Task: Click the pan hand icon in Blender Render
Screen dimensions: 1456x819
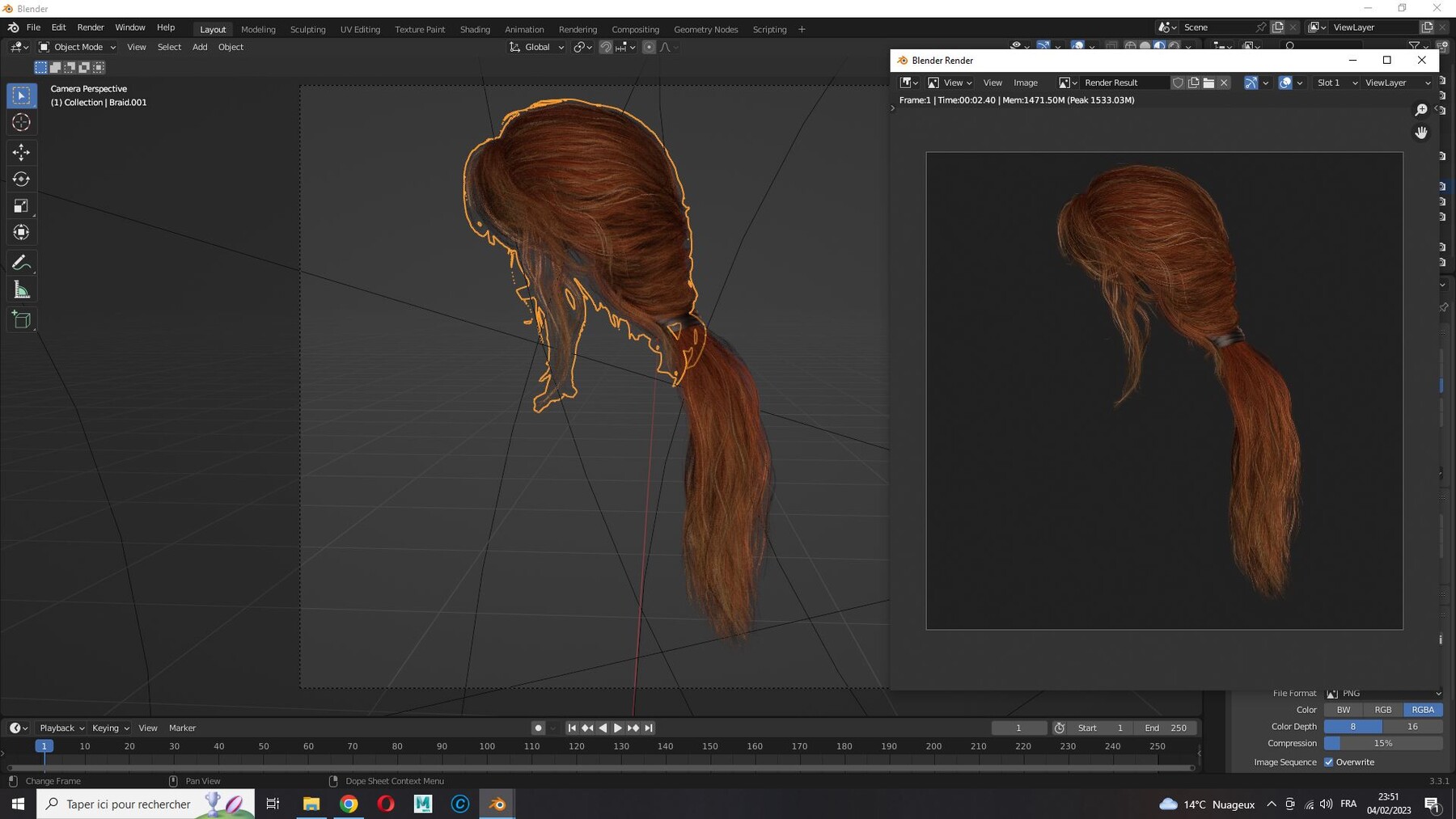Action: (1421, 133)
